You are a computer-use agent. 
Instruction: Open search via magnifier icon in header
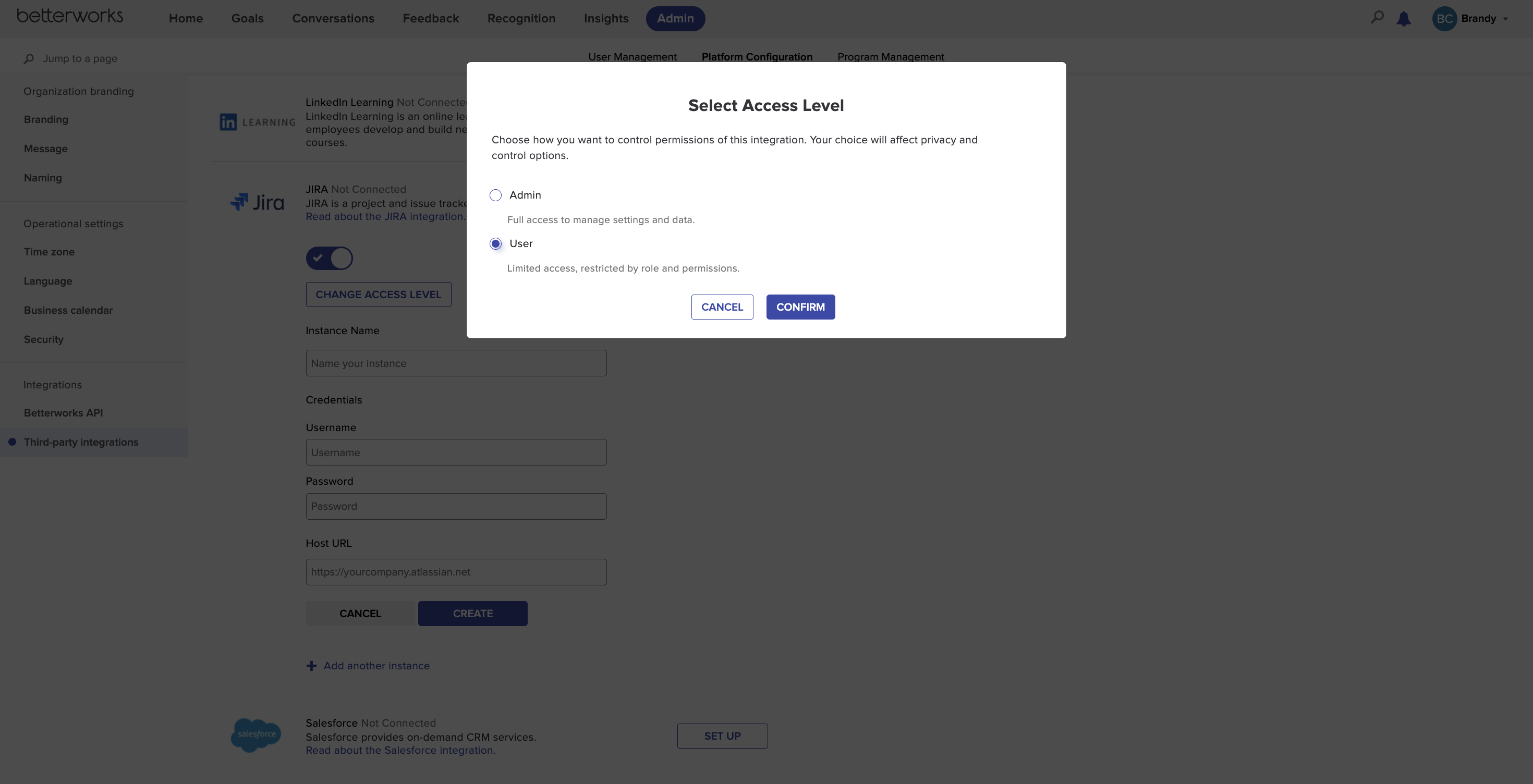tap(1377, 18)
